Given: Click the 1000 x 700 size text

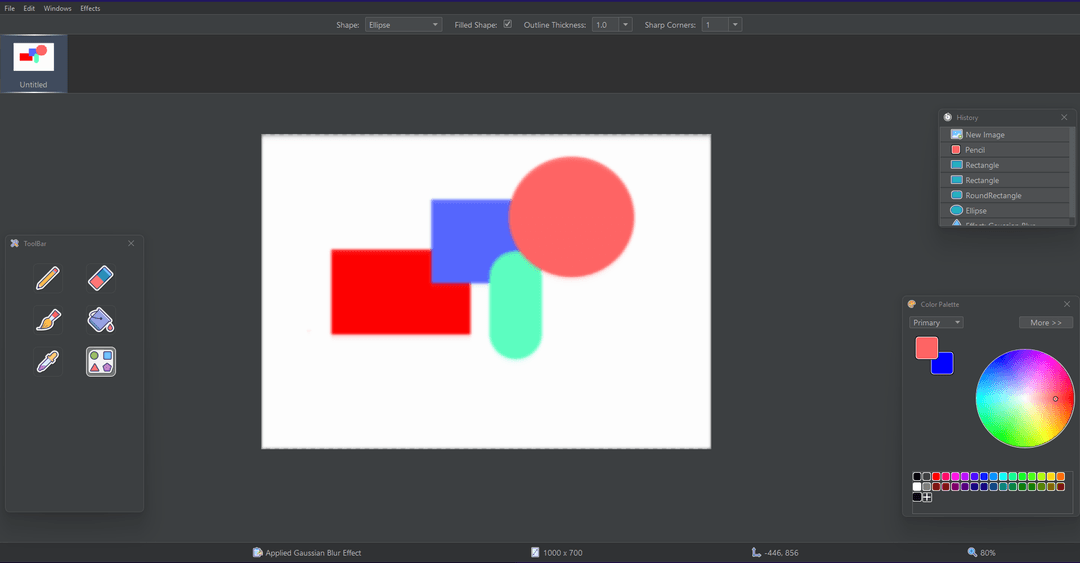Looking at the screenshot, I should [x=563, y=553].
